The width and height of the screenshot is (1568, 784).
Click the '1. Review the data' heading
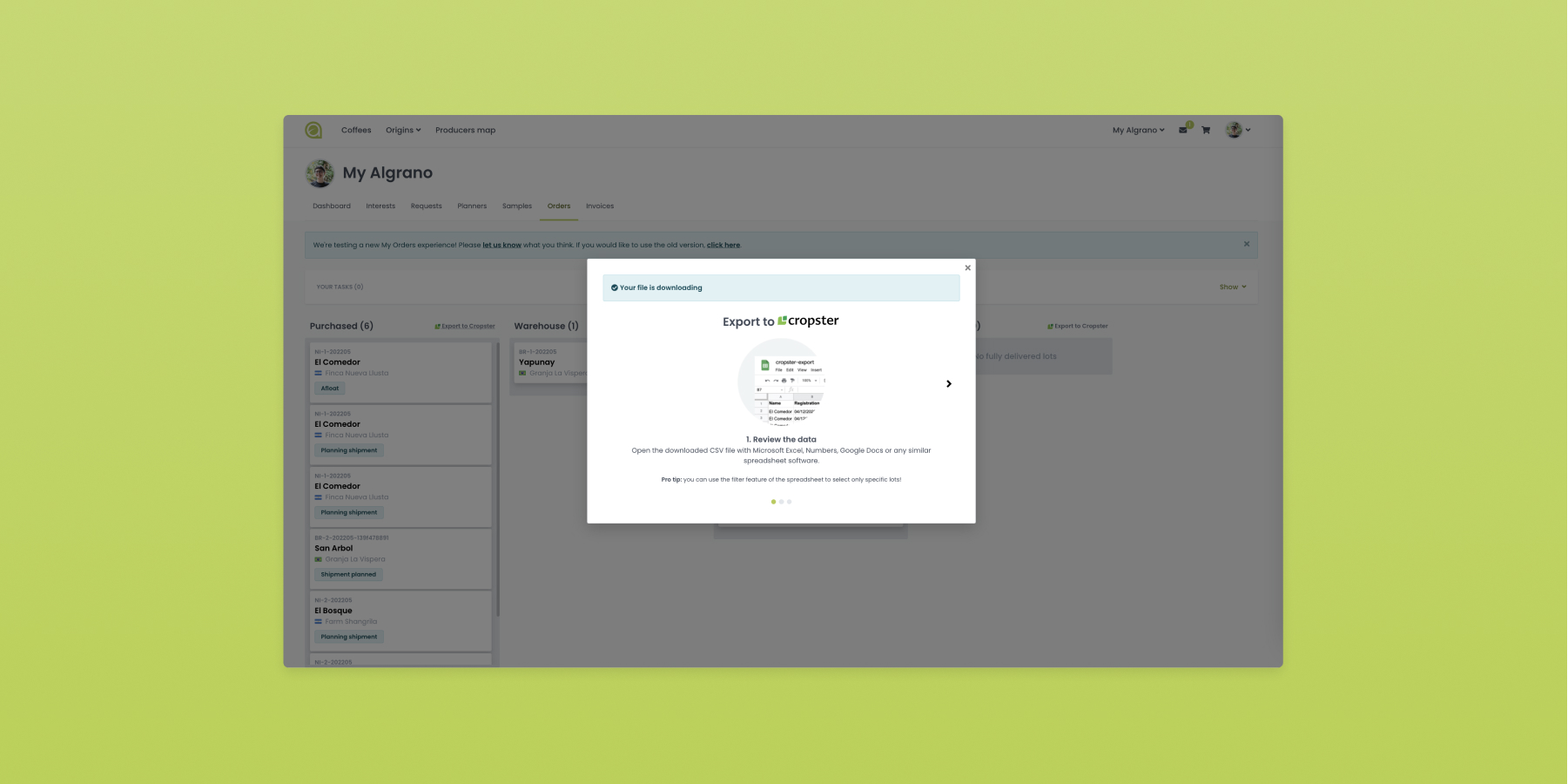click(x=781, y=440)
